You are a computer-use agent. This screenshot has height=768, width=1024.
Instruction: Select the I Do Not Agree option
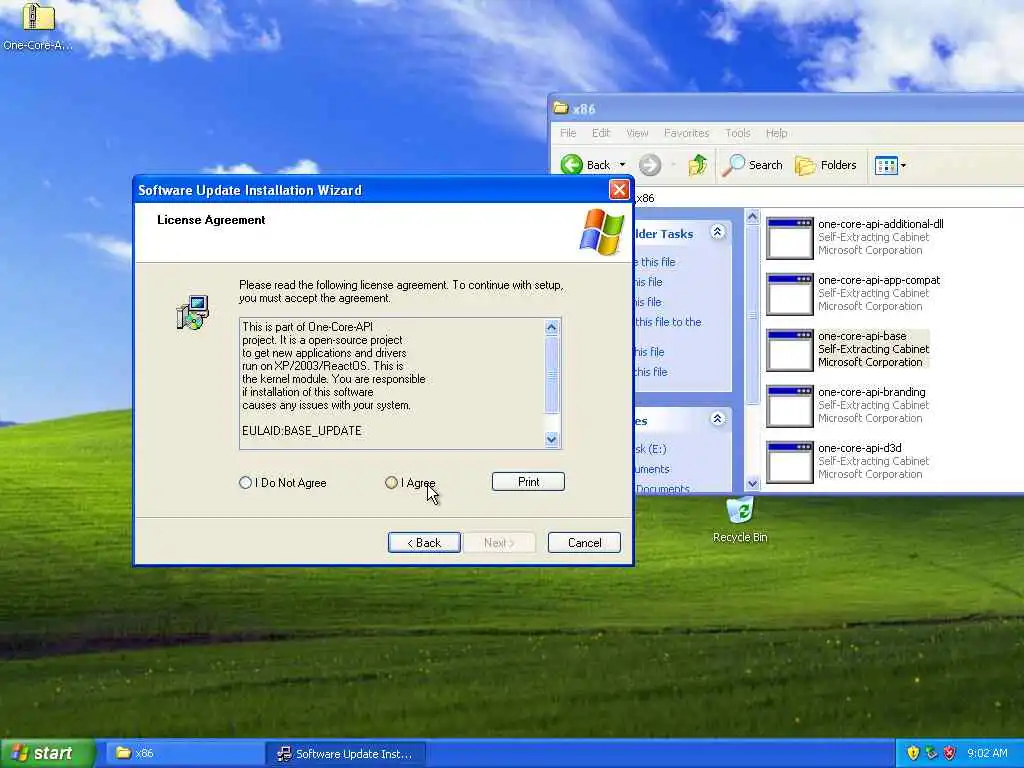pos(246,483)
